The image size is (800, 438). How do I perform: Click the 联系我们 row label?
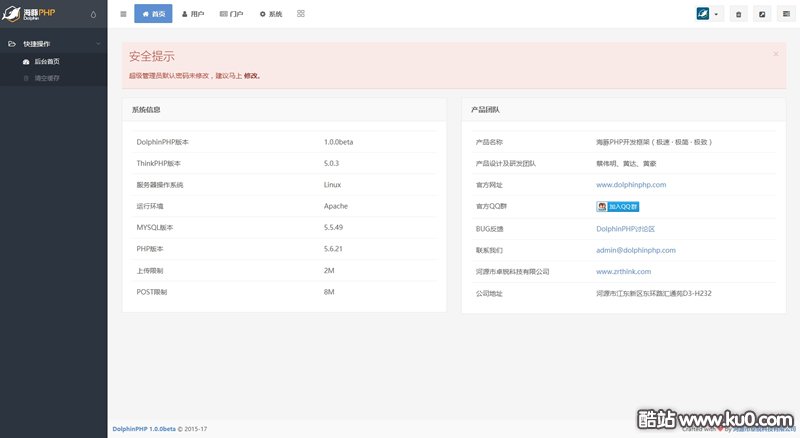489,250
